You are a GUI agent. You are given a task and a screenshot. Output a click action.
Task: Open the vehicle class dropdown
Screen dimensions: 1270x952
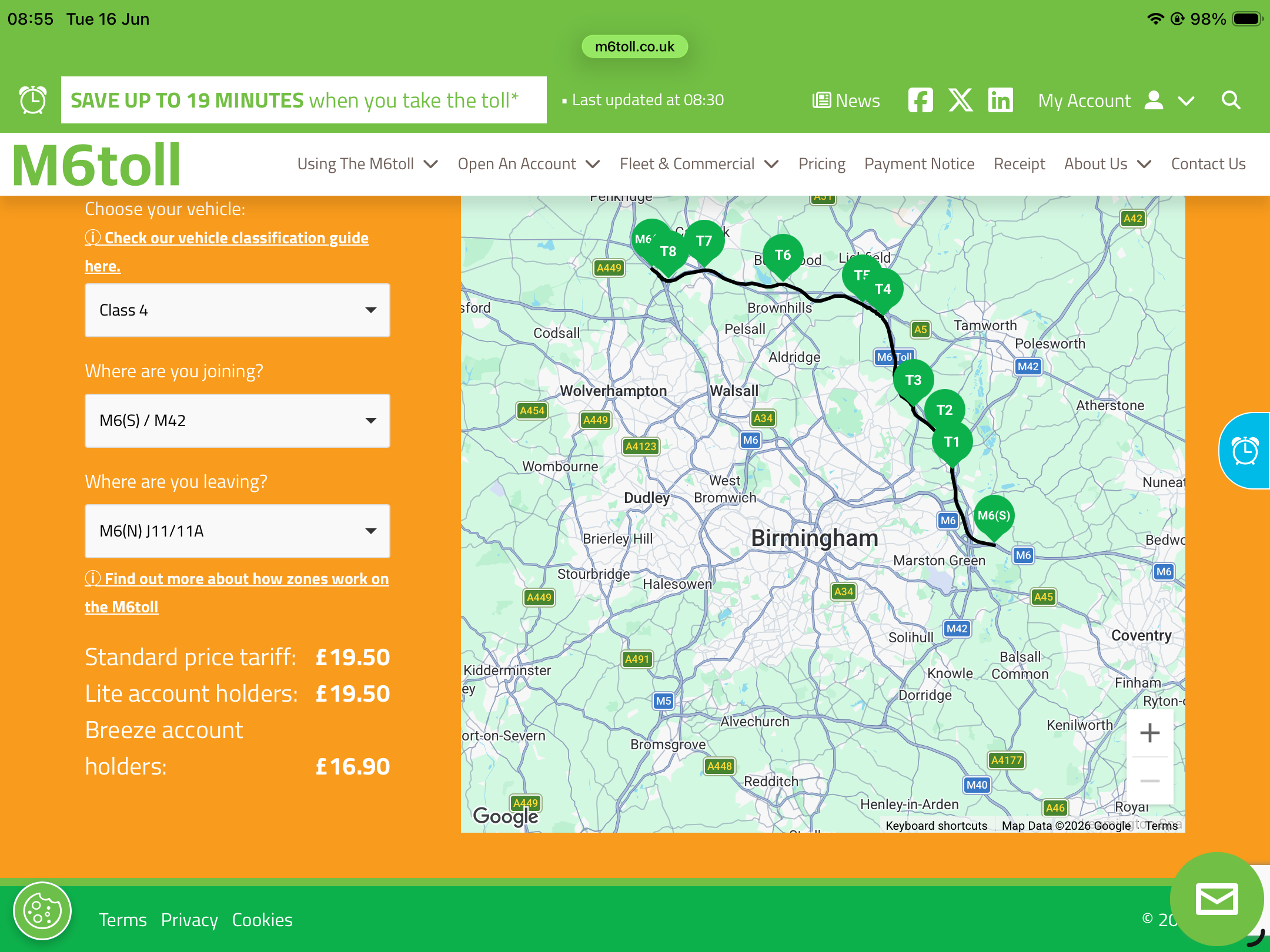point(238,310)
